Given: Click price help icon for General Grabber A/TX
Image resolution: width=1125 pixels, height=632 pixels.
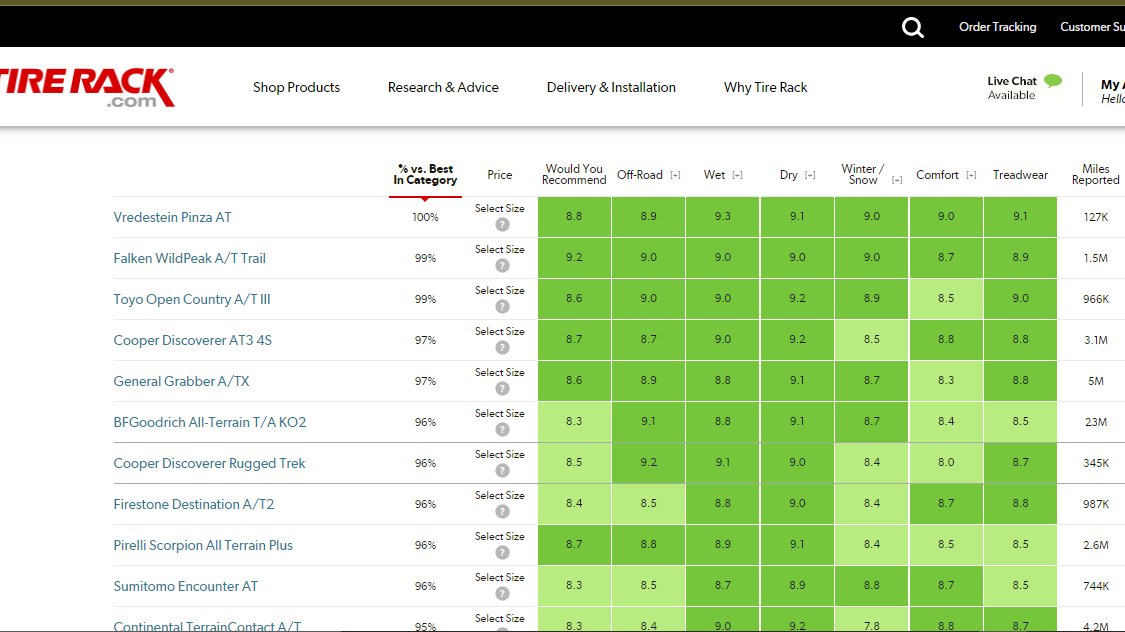Looking at the screenshot, I should (x=502, y=388).
